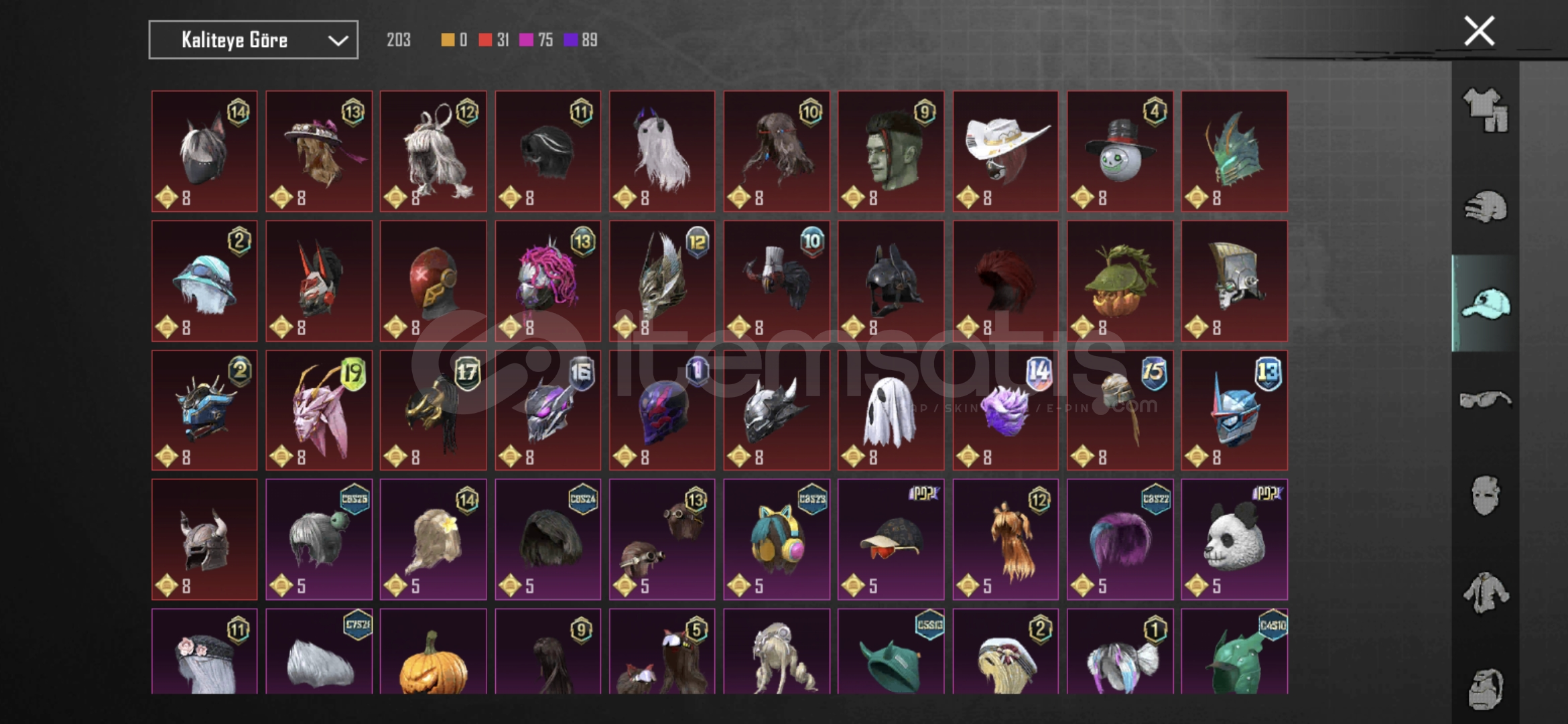This screenshot has height=724, width=1568.
Task: Close the inventory with the X icon
Action: click(1479, 31)
